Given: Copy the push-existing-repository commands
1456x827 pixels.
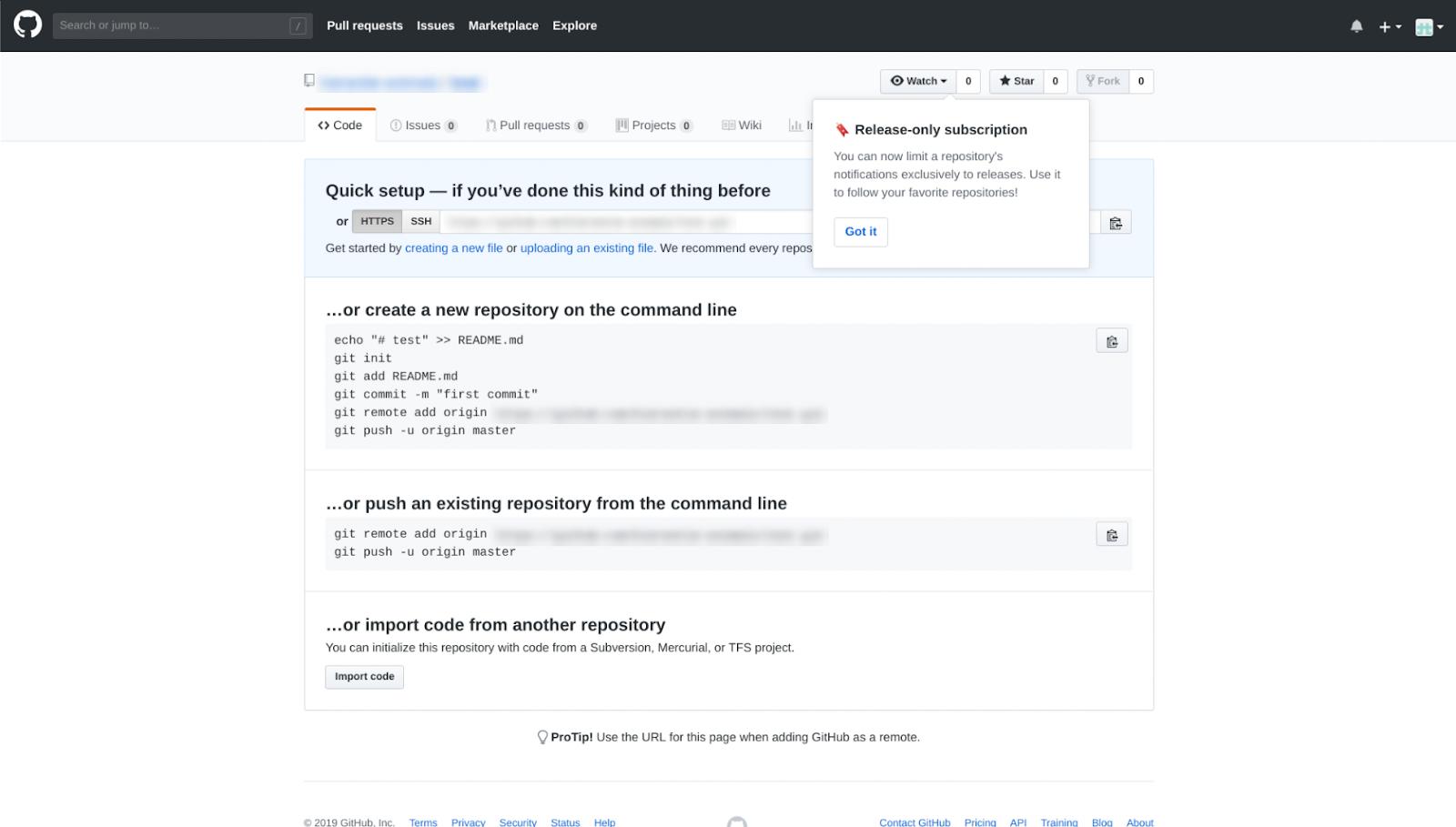Looking at the screenshot, I should tap(1111, 534).
